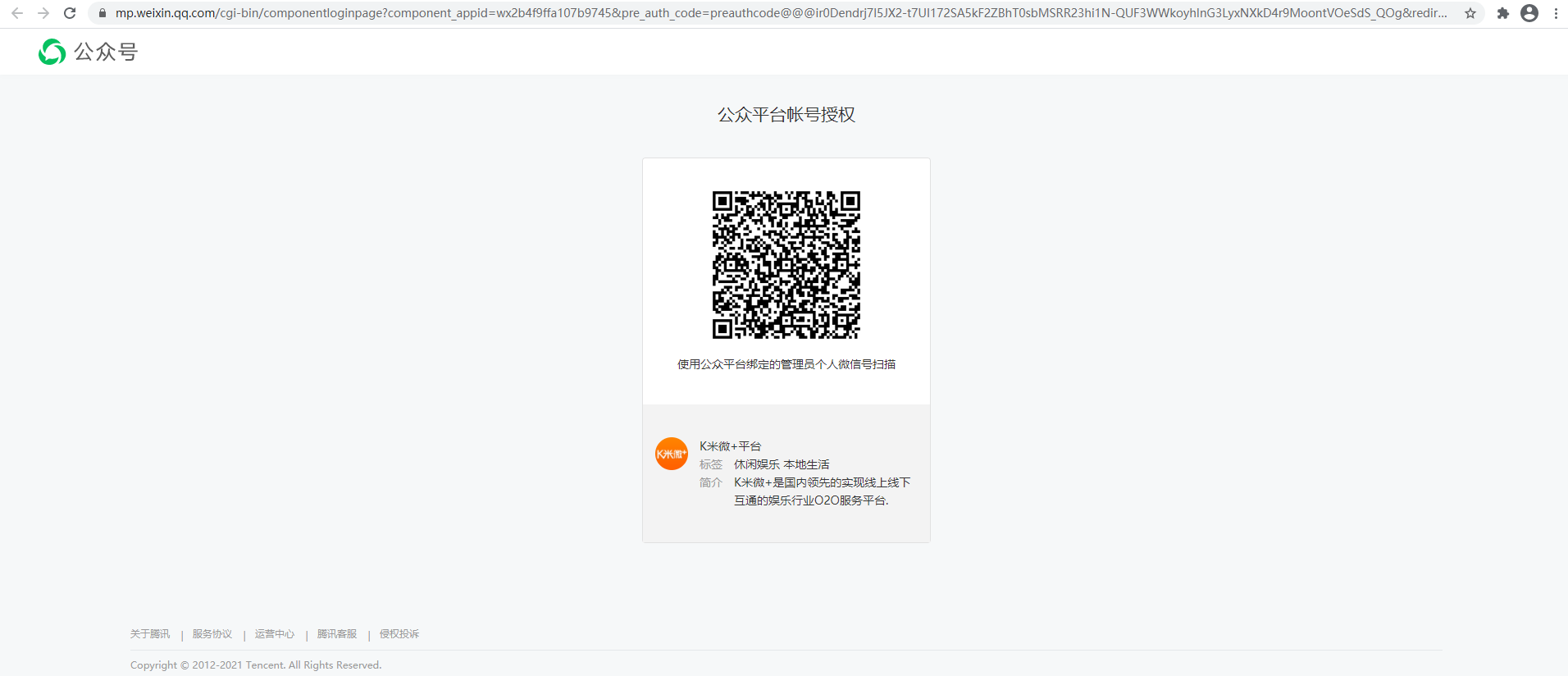1568x676 pixels.
Task: Click the K米微+ description paragraph
Action: point(823,491)
